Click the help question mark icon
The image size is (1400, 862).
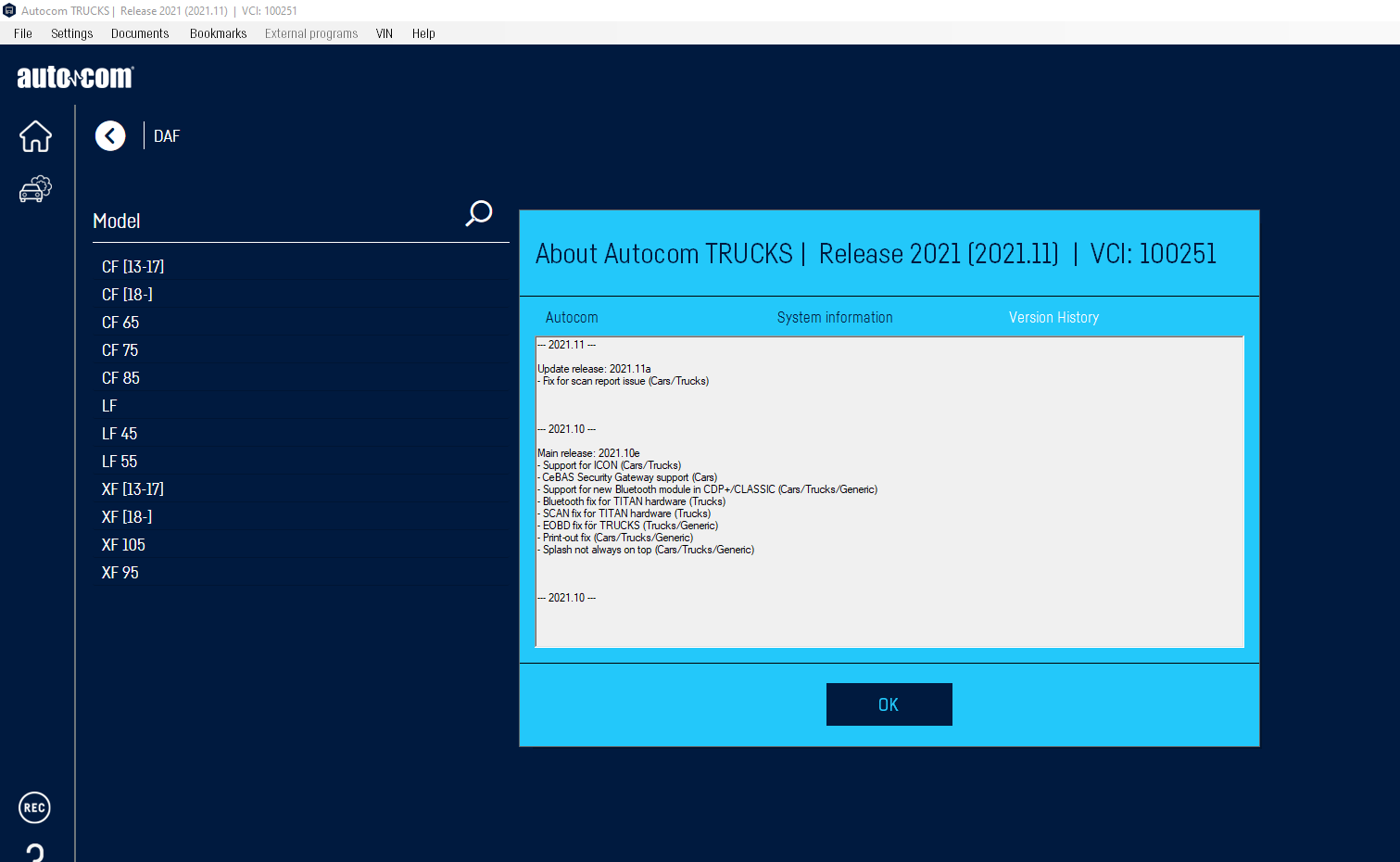[x=35, y=852]
